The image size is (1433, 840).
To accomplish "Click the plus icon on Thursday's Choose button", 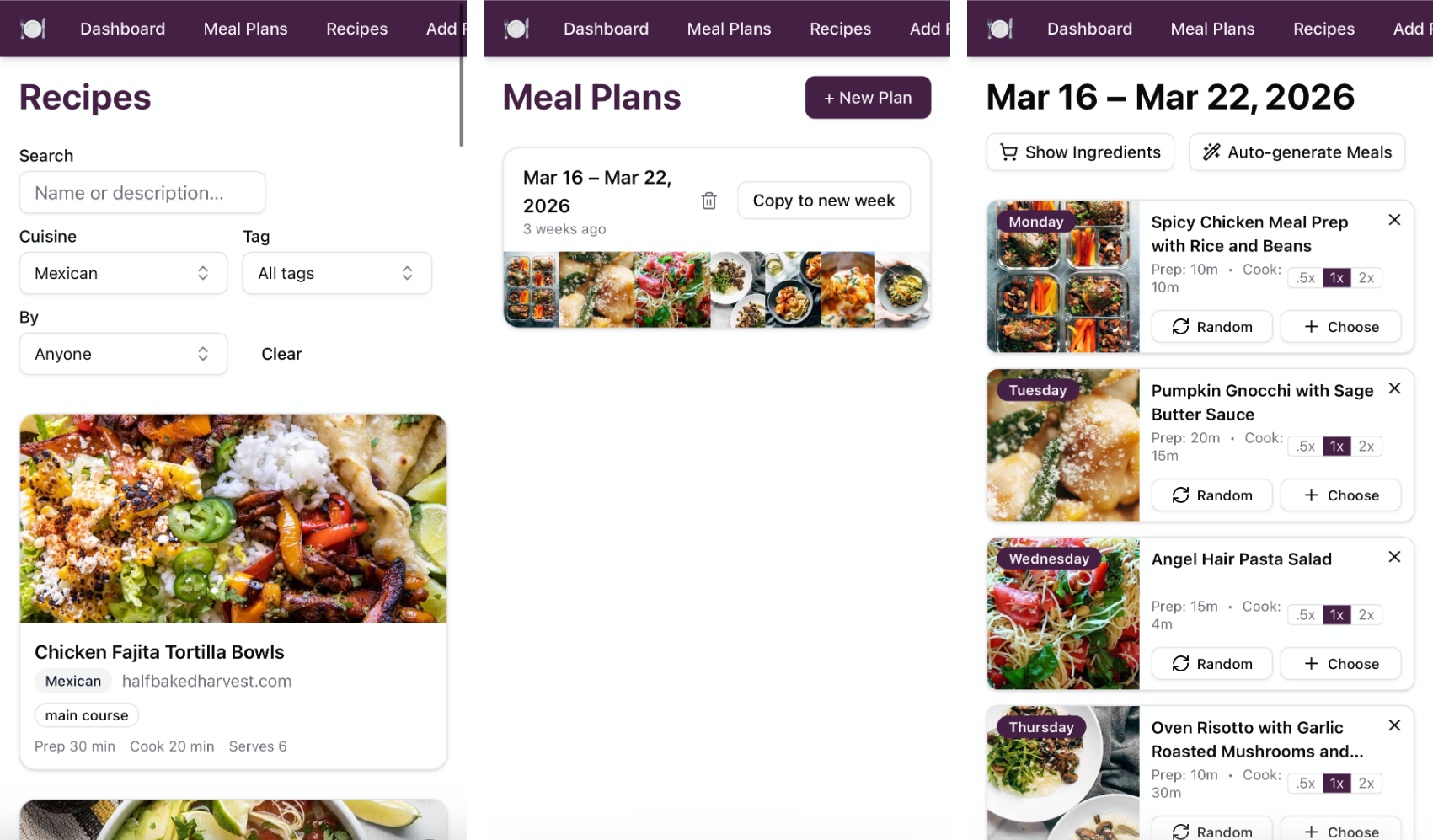I will tap(1311, 830).
